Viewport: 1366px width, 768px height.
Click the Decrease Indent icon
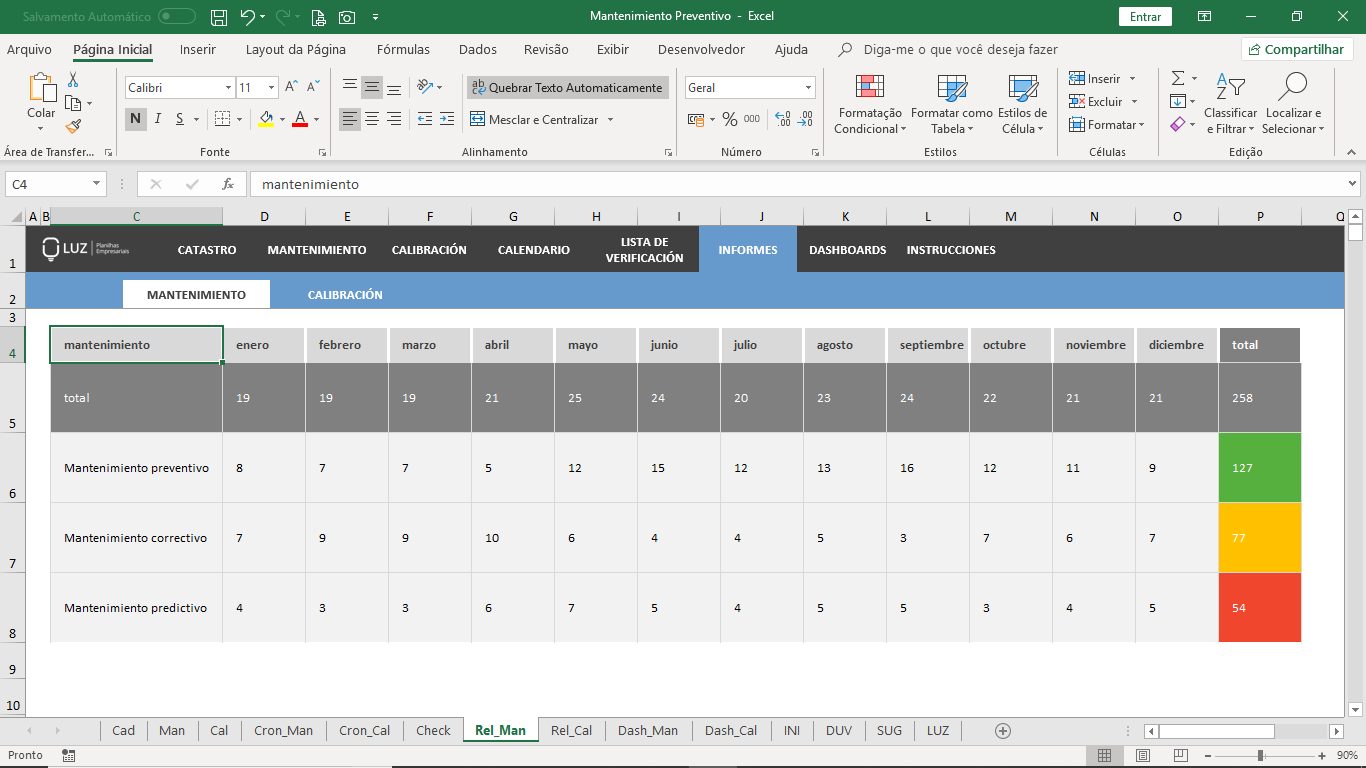[x=425, y=119]
